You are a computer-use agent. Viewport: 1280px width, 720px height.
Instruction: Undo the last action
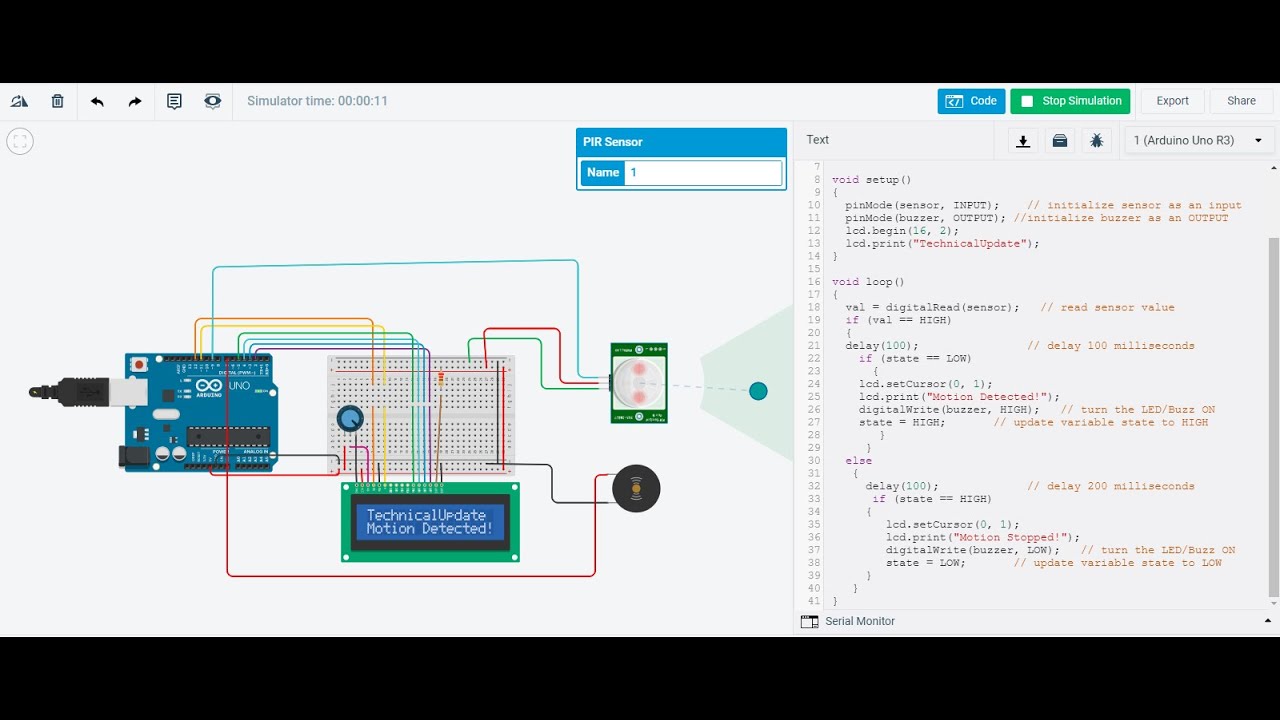(97, 101)
